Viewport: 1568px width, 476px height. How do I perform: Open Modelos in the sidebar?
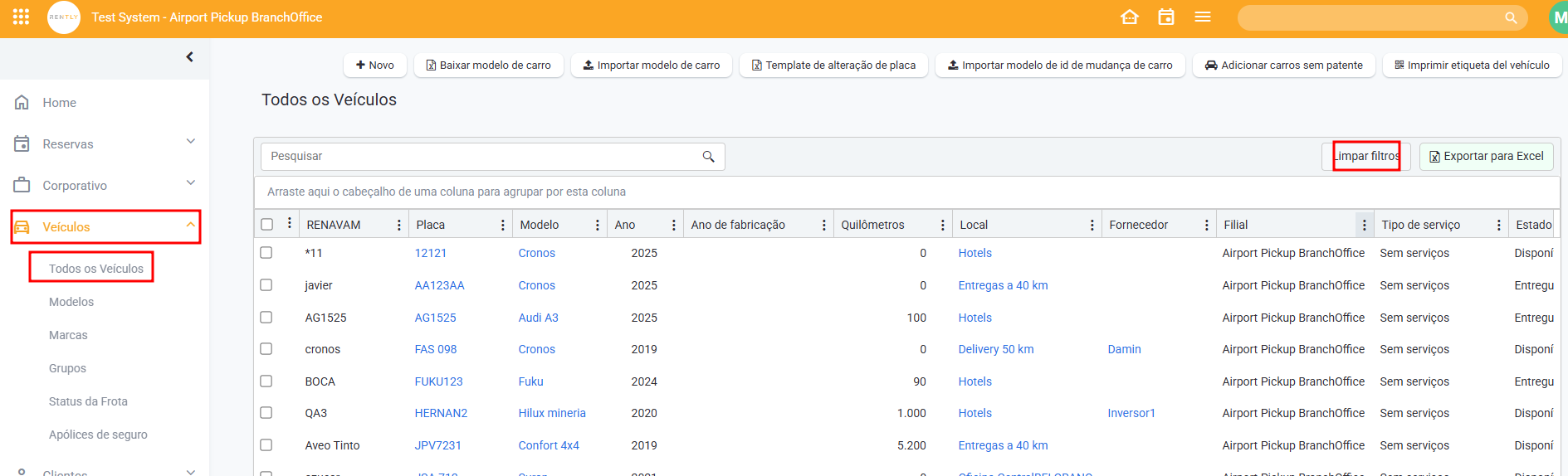71,302
